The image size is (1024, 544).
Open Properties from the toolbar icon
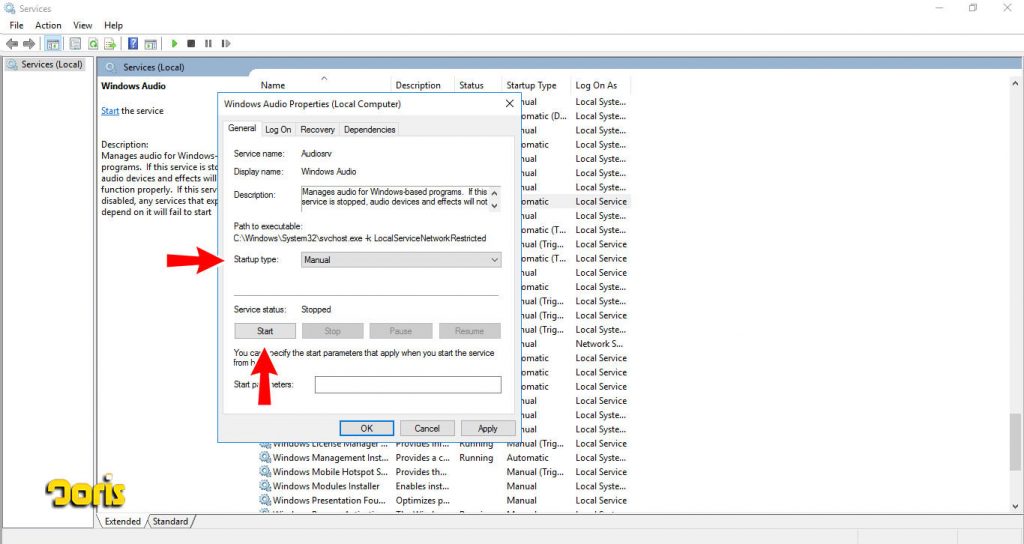tap(75, 44)
